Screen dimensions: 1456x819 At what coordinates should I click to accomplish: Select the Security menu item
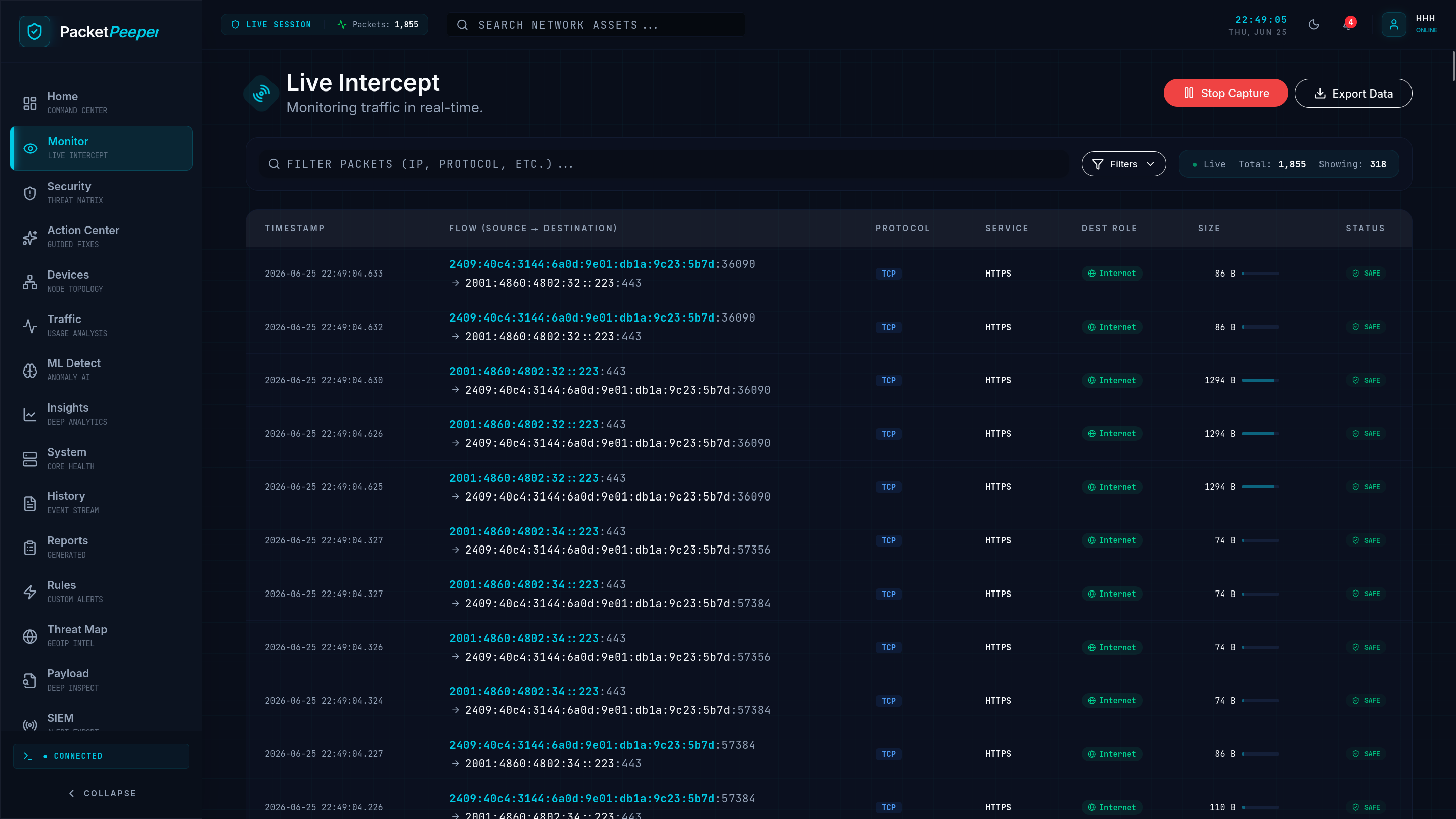[101, 193]
